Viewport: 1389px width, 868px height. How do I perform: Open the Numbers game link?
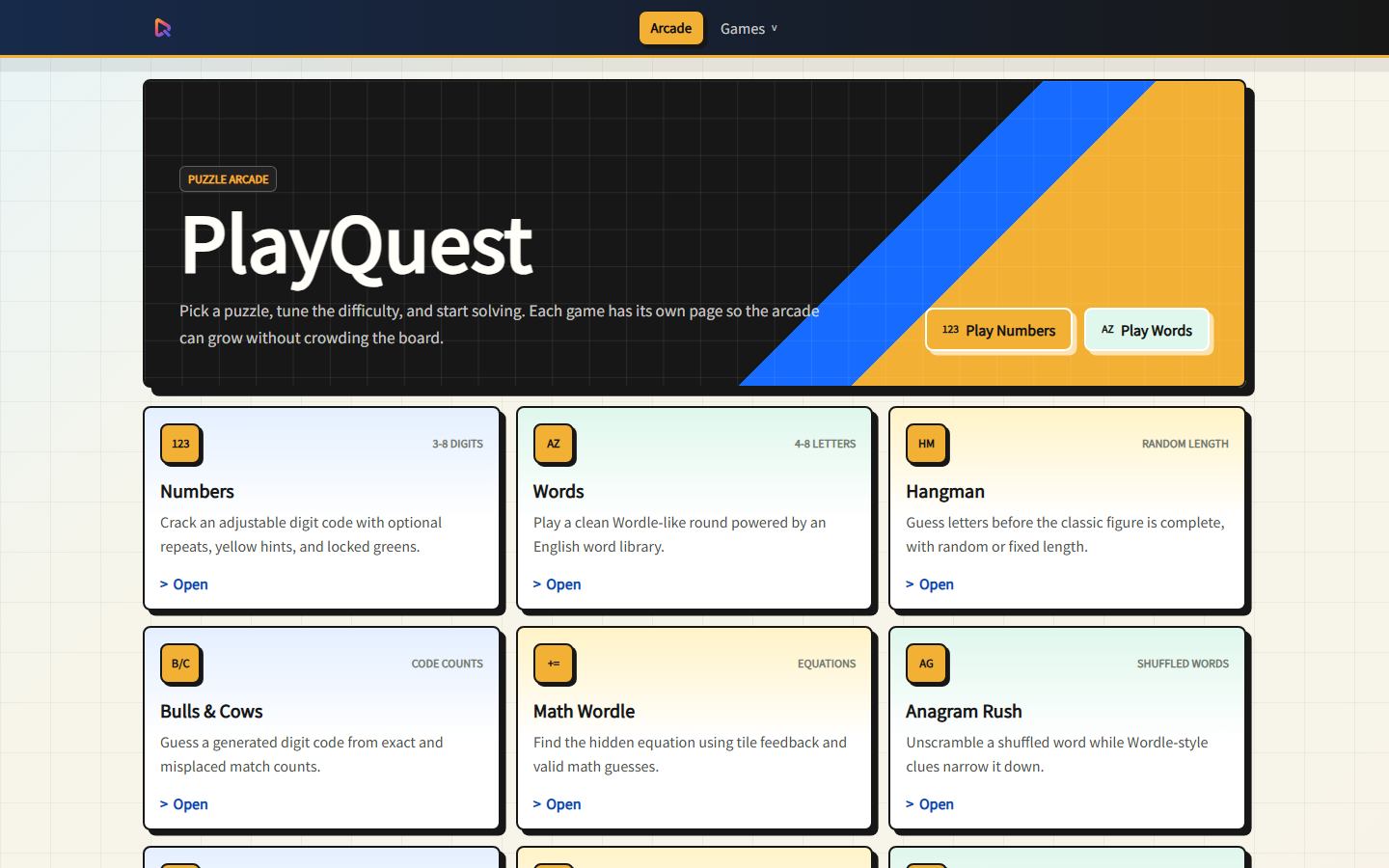tap(184, 584)
